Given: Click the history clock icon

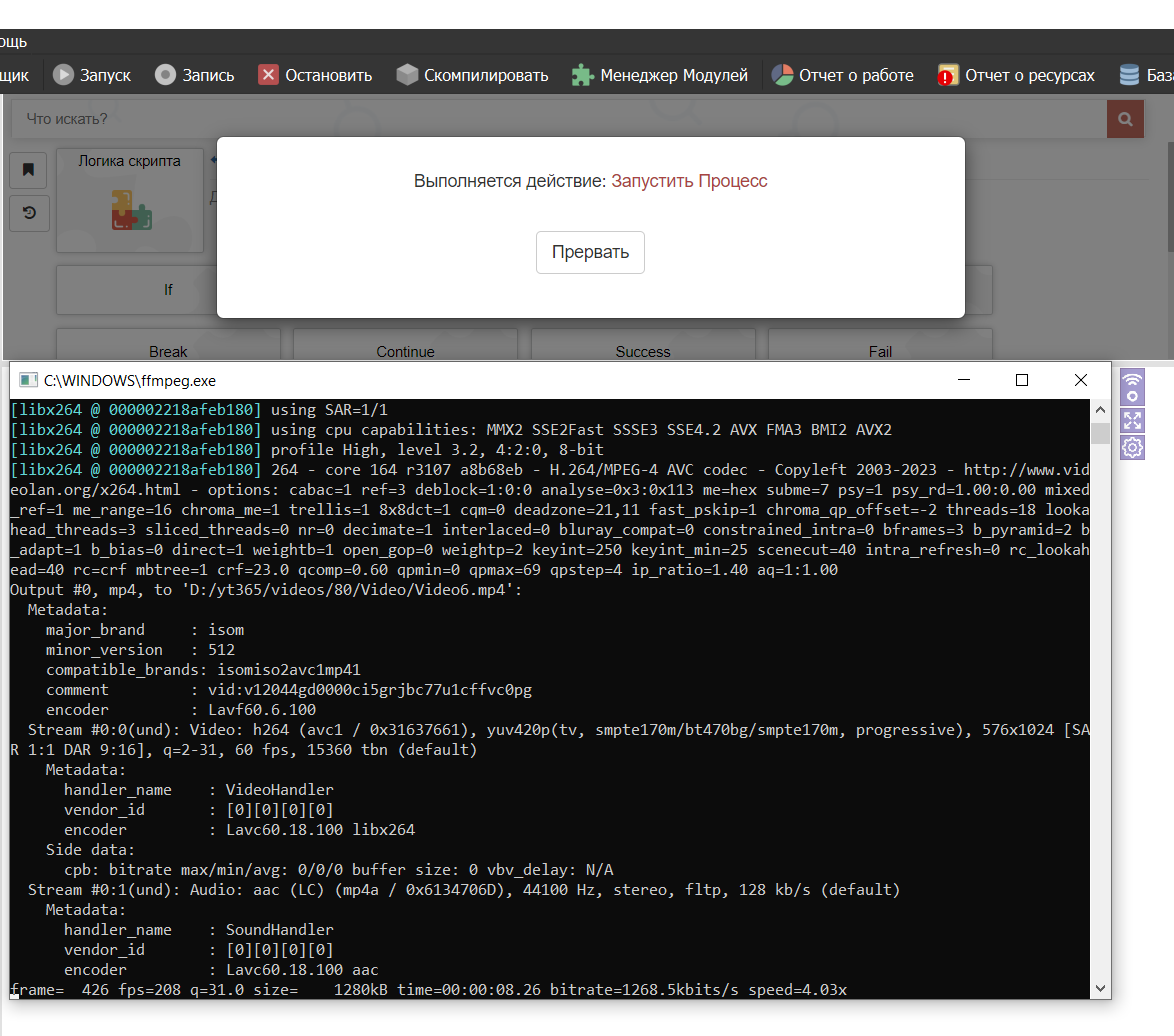Looking at the screenshot, I should [29, 213].
